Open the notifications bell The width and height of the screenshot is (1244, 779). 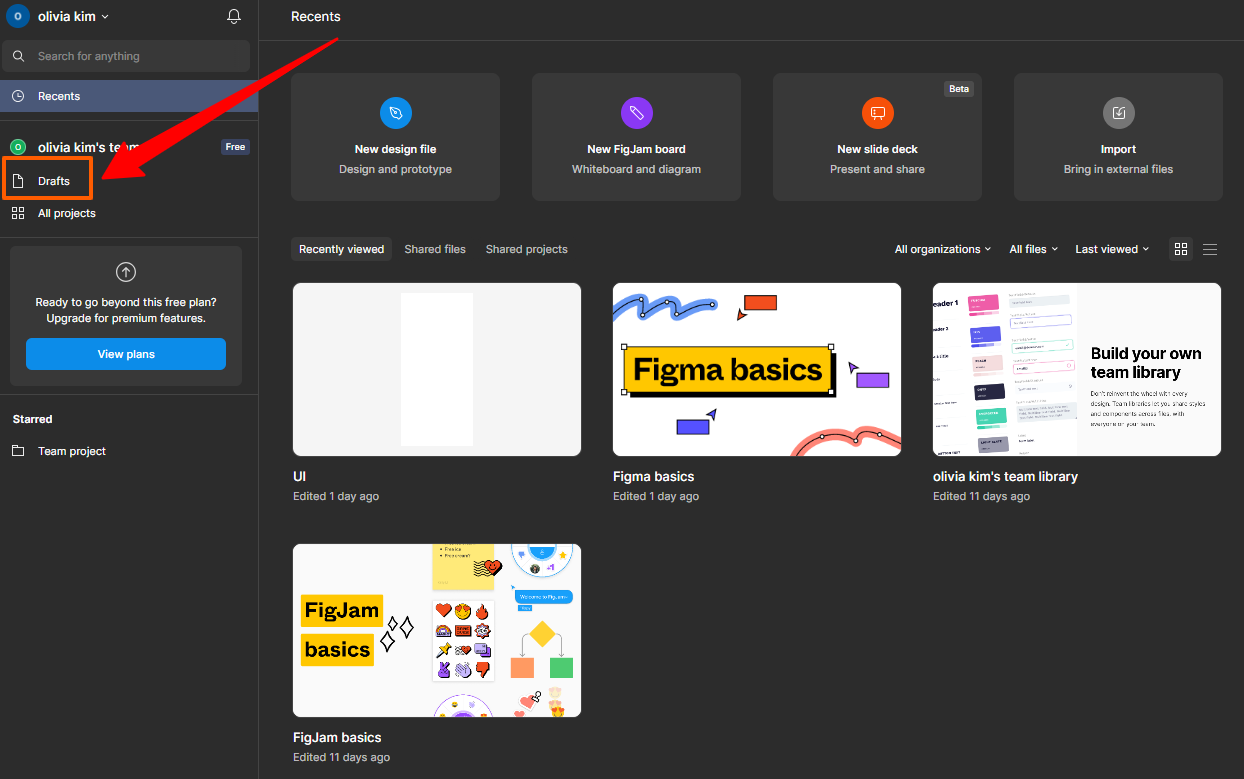coord(234,16)
